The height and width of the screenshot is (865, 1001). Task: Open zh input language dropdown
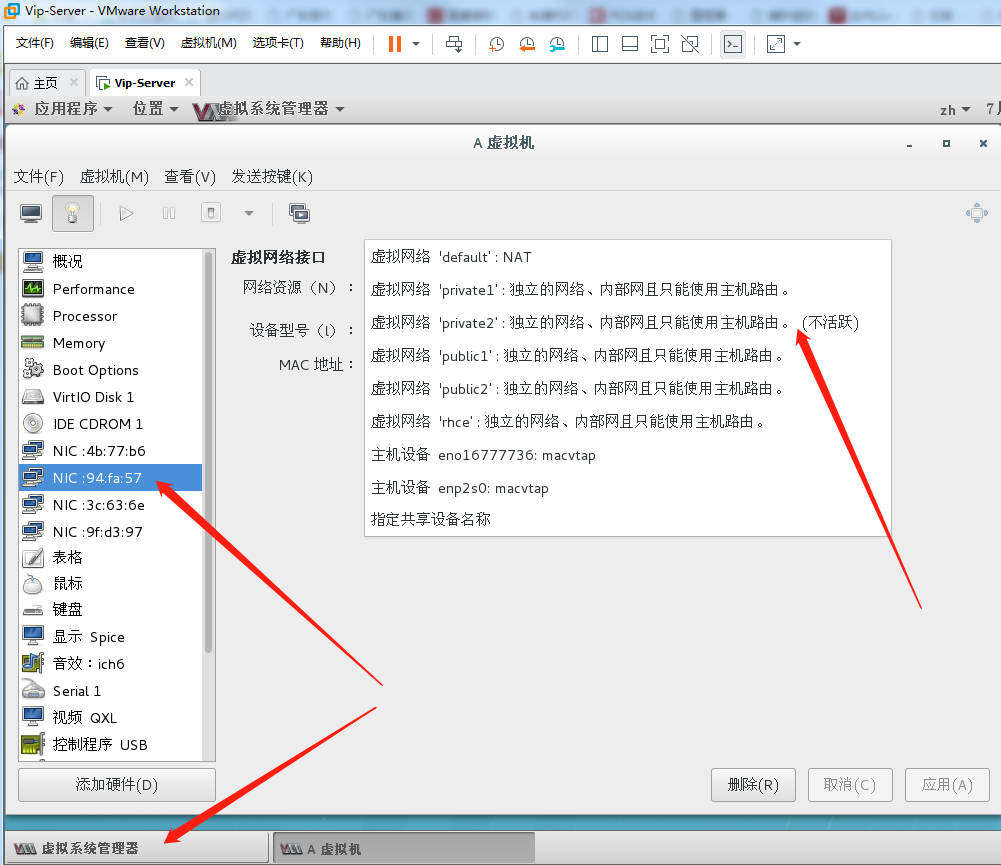coord(955,110)
